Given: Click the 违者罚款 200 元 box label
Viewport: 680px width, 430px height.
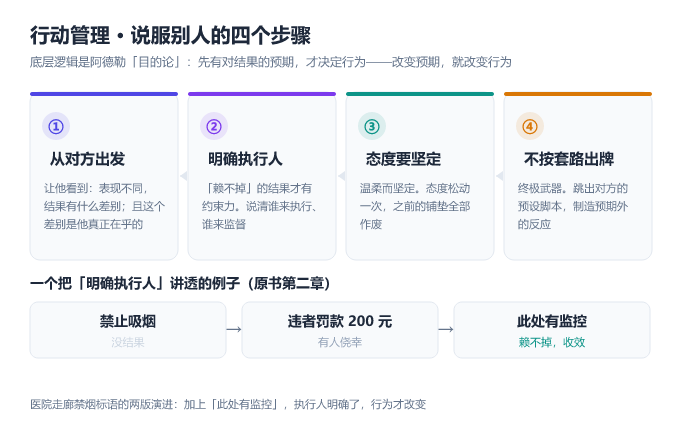Looking at the screenshot, I should point(340,321).
